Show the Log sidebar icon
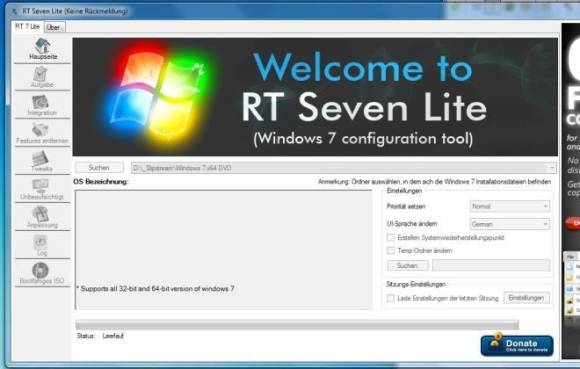 tap(41, 242)
